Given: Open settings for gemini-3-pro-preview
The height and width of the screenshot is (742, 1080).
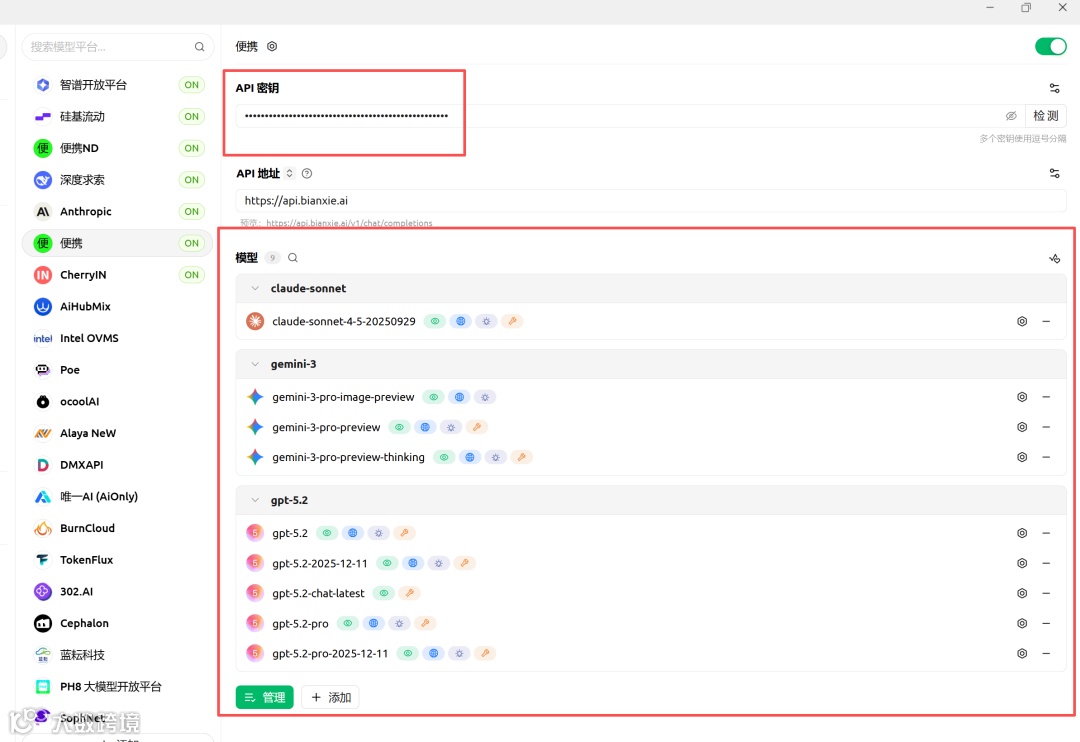Looking at the screenshot, I should click(x=1022, y=427).
